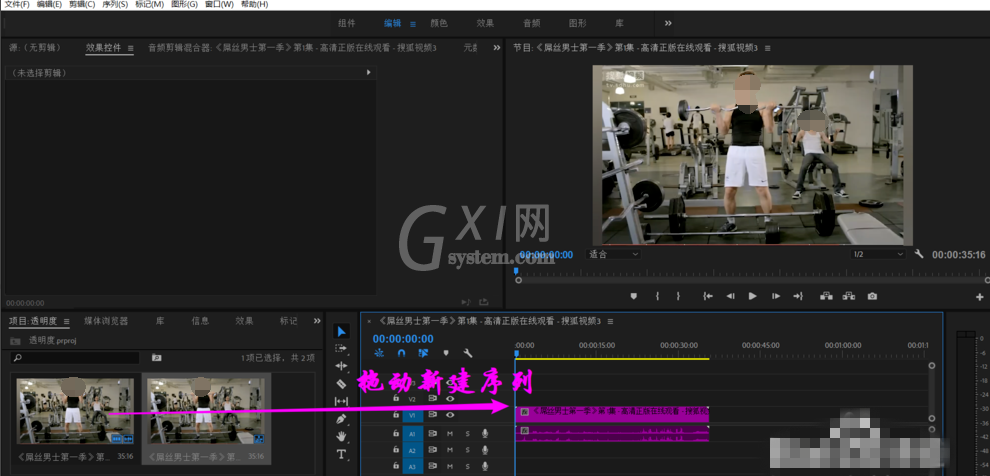
Task: Step back one frame
Action: 730,296
